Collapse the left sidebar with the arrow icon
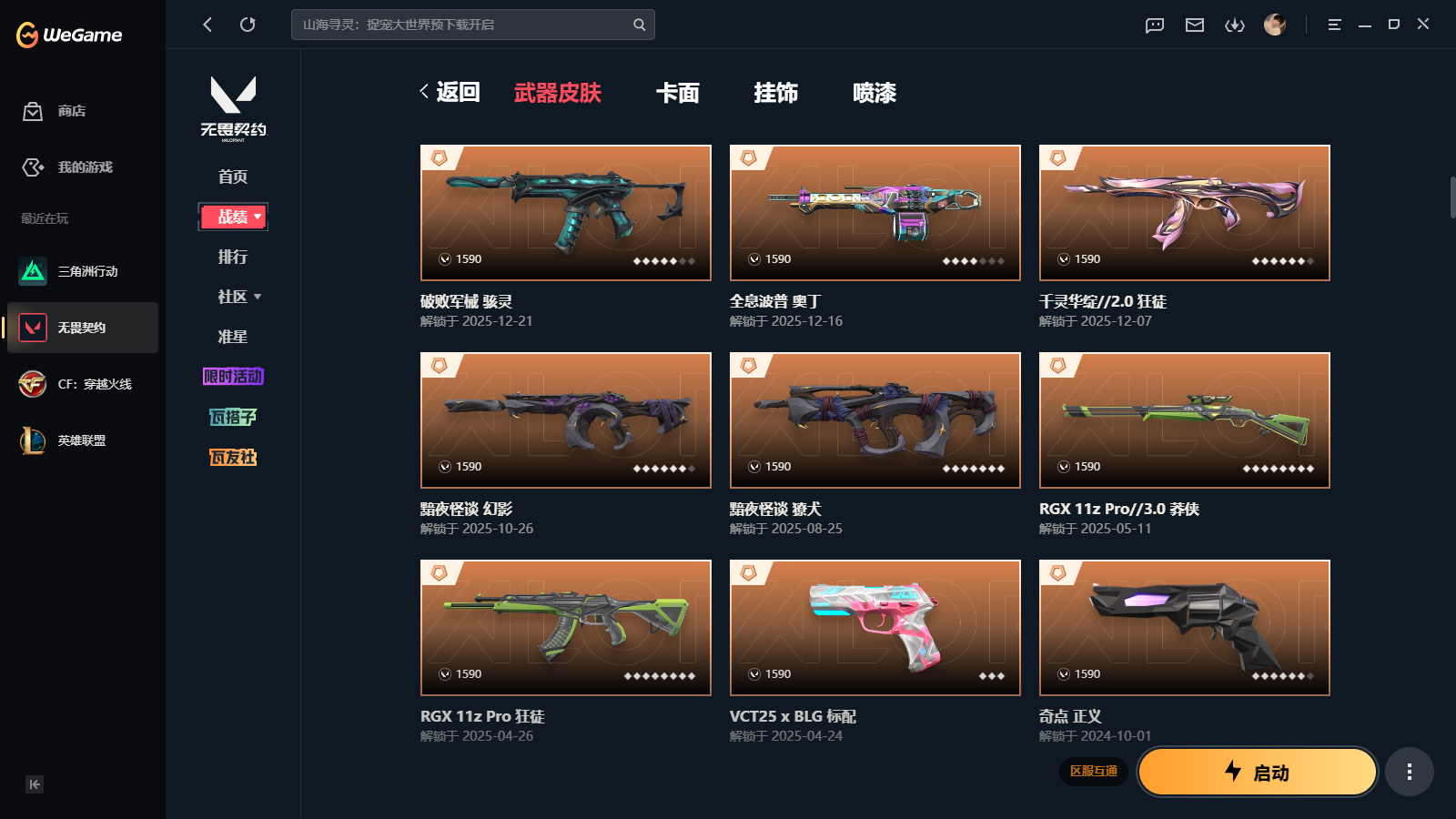The image size is (1456, 819). click(35, 784)
